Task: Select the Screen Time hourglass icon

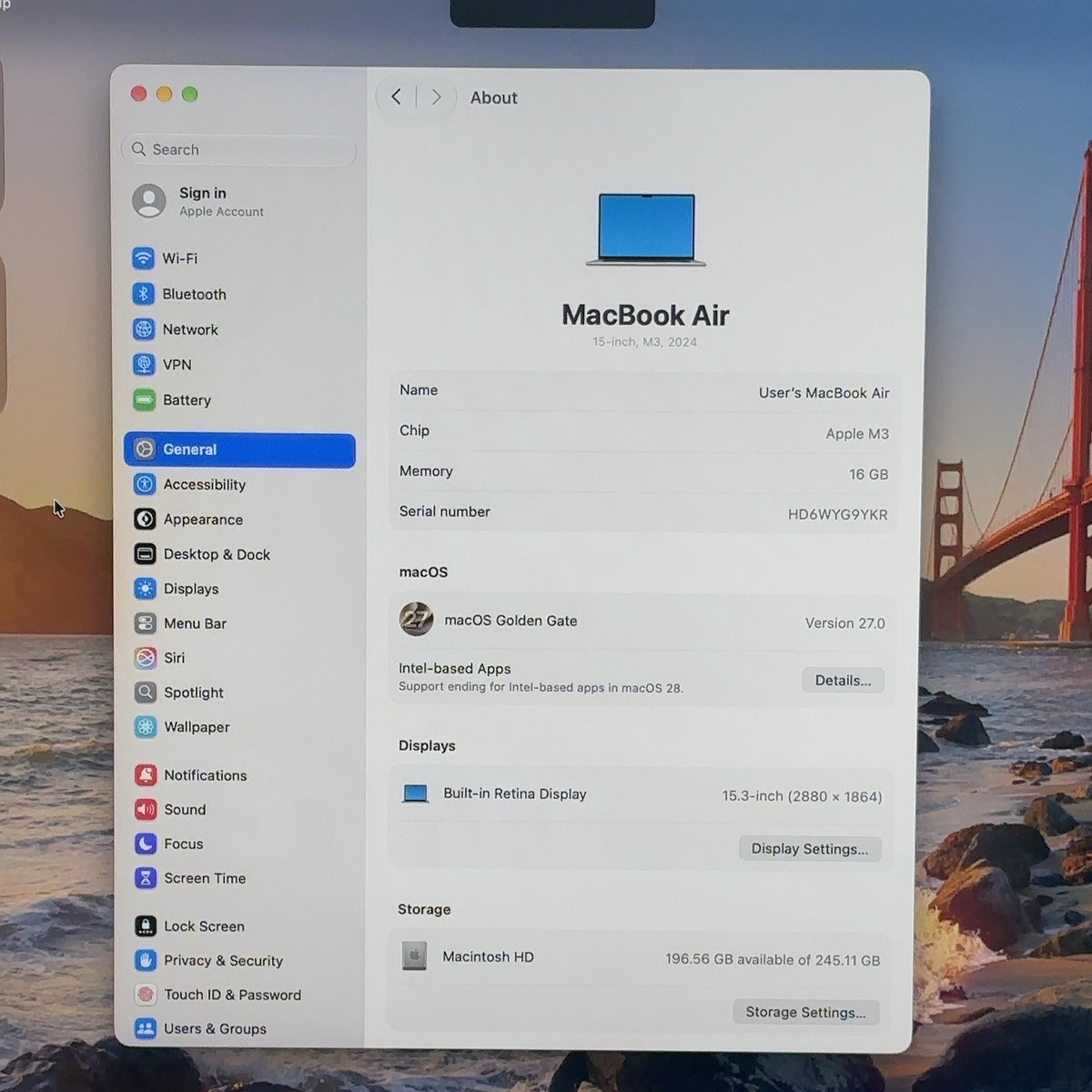Action: [x=146, y=879]
